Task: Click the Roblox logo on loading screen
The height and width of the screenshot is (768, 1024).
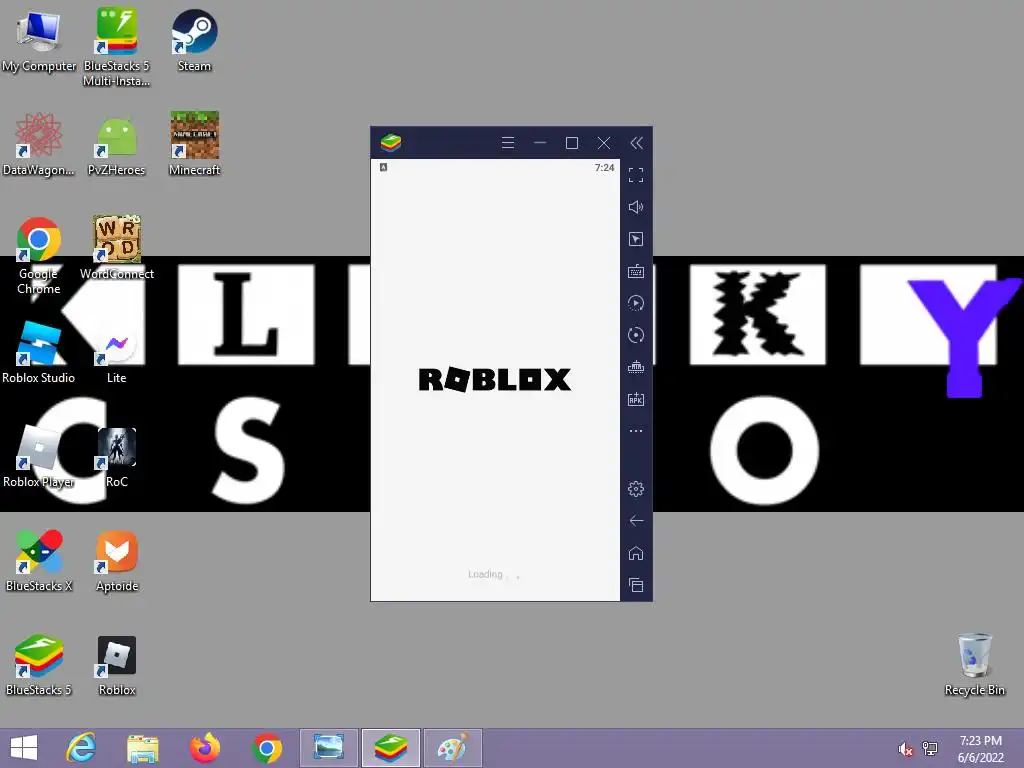Action: [x=495, y=379]
